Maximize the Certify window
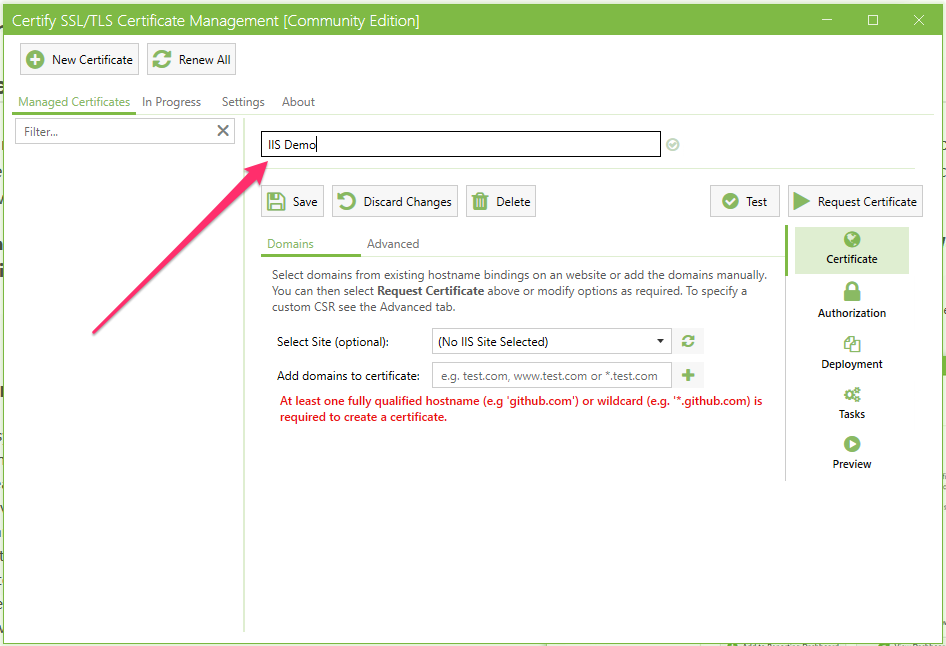This screenshot has width=946, height=646. pos(872,20)
